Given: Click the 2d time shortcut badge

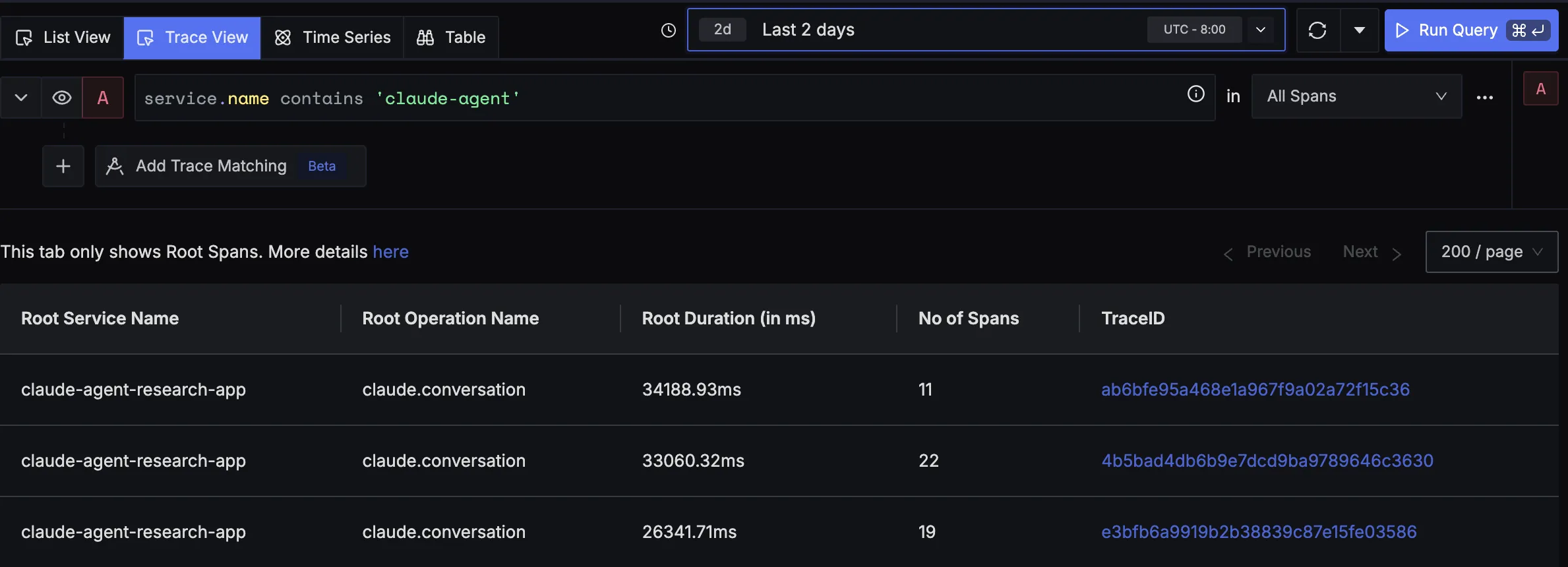Looking at the screenshot, I should click(x=722, y=30).
